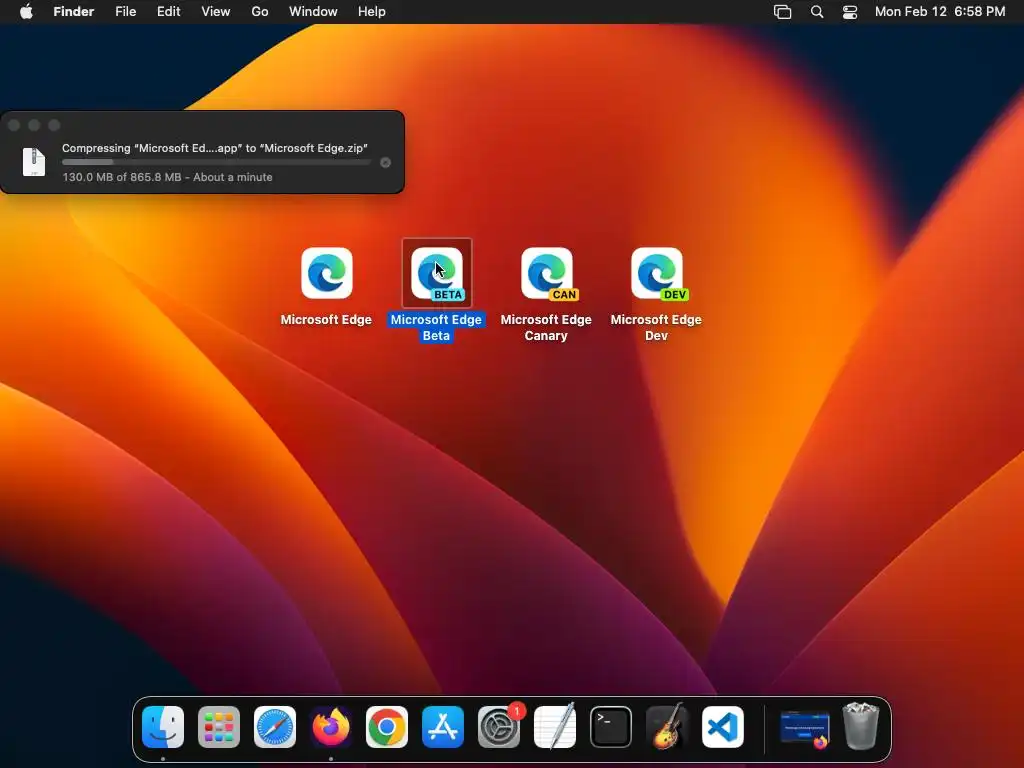1024x768 pixels.
Task: Open the Finder menu
Action: [74, 12]
